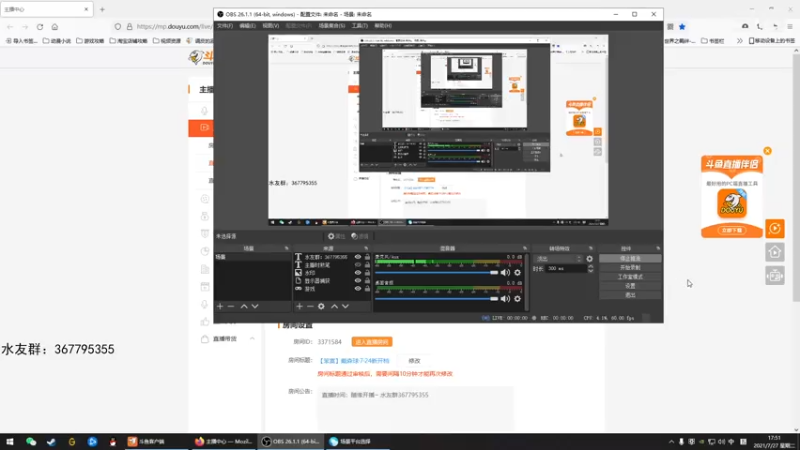Image resolution: width=800 pixels, height=450 pixels.
Task: Open microphone channel settings gear in the mixer
Action: pos(517,272)
